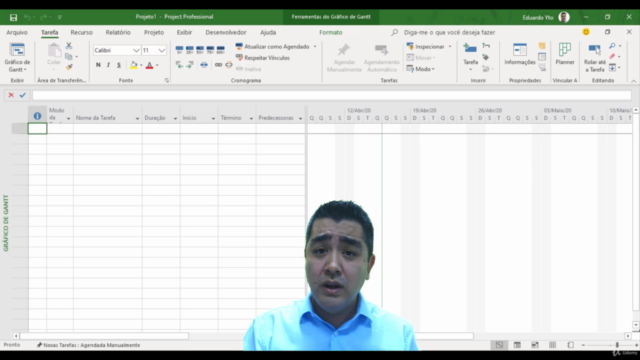The image size is (640, 360).
Task: Switch to the Projeto tab
Action: point(153,32)
